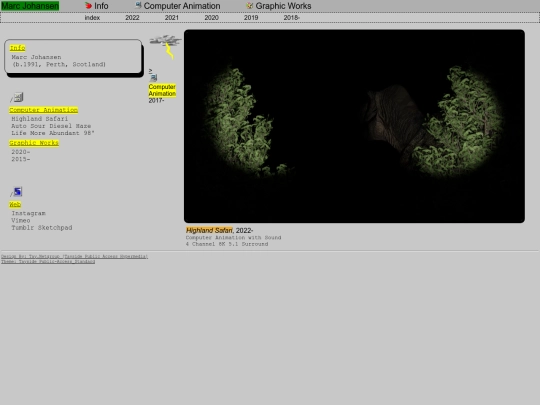
Task: Click the Design By footer credit link
Action: [74, 256]
